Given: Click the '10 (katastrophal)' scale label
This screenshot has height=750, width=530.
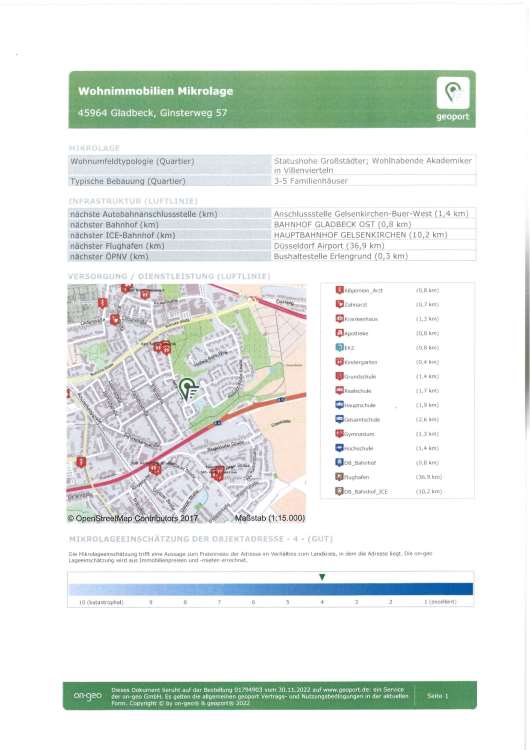Looking at the screenshot, I should click(101, 602).
